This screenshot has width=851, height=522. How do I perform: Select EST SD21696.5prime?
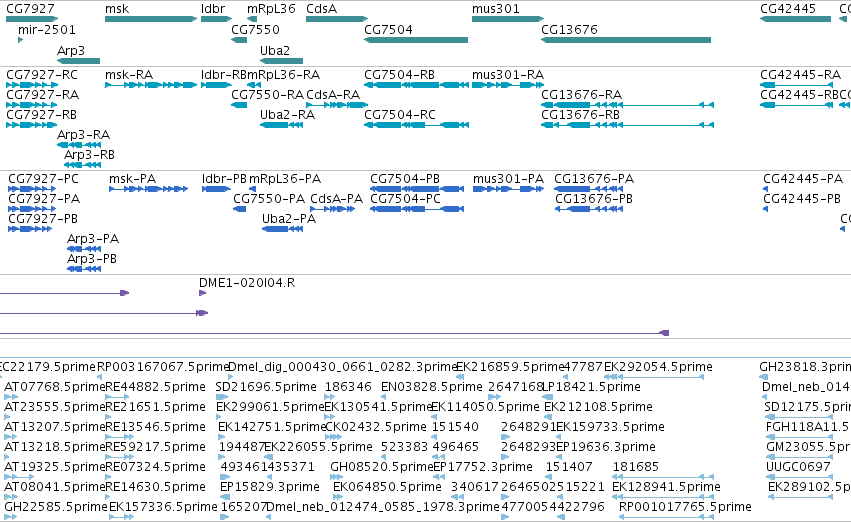(266, 387)
